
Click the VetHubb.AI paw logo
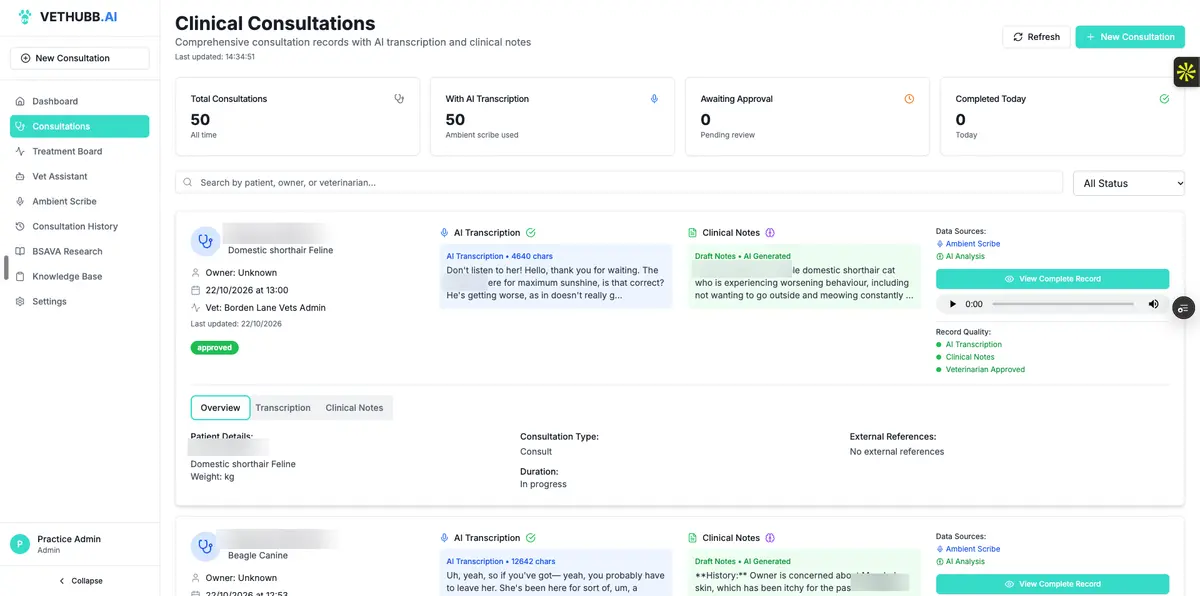[x=25, y=17]
